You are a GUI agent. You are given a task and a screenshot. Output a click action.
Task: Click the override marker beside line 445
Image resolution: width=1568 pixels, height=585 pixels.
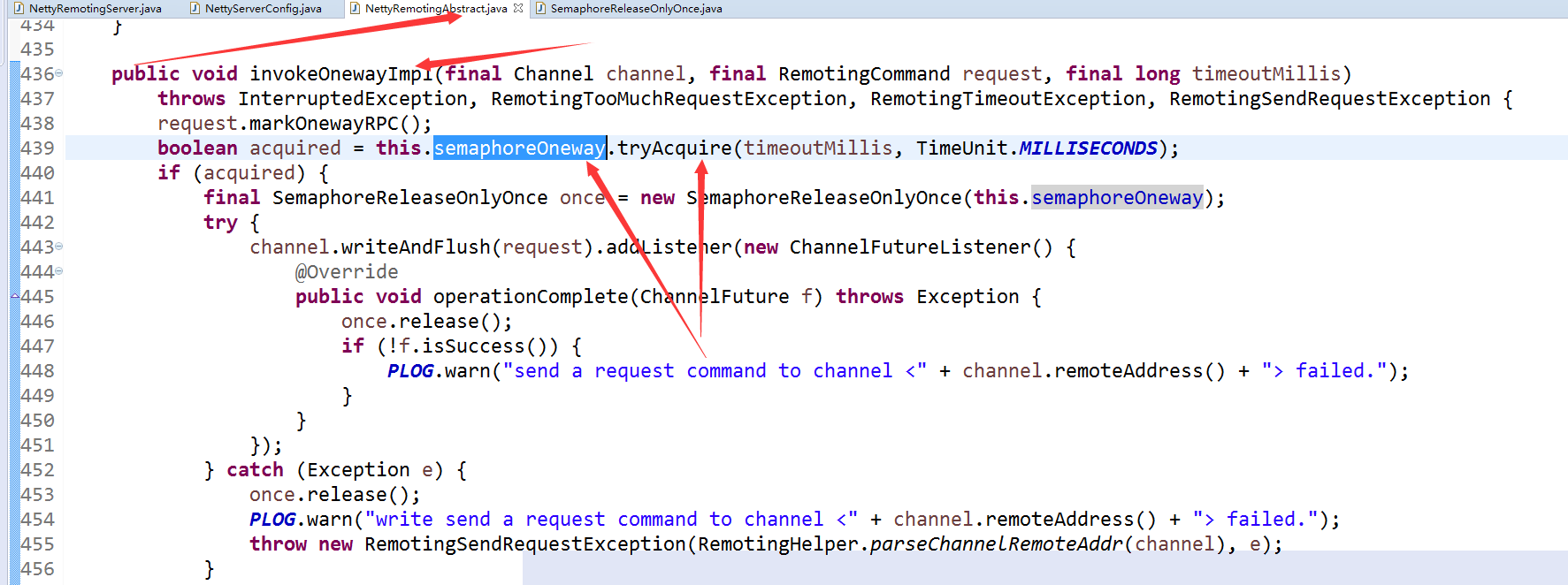pyautogui.click(x=15, y=296)
